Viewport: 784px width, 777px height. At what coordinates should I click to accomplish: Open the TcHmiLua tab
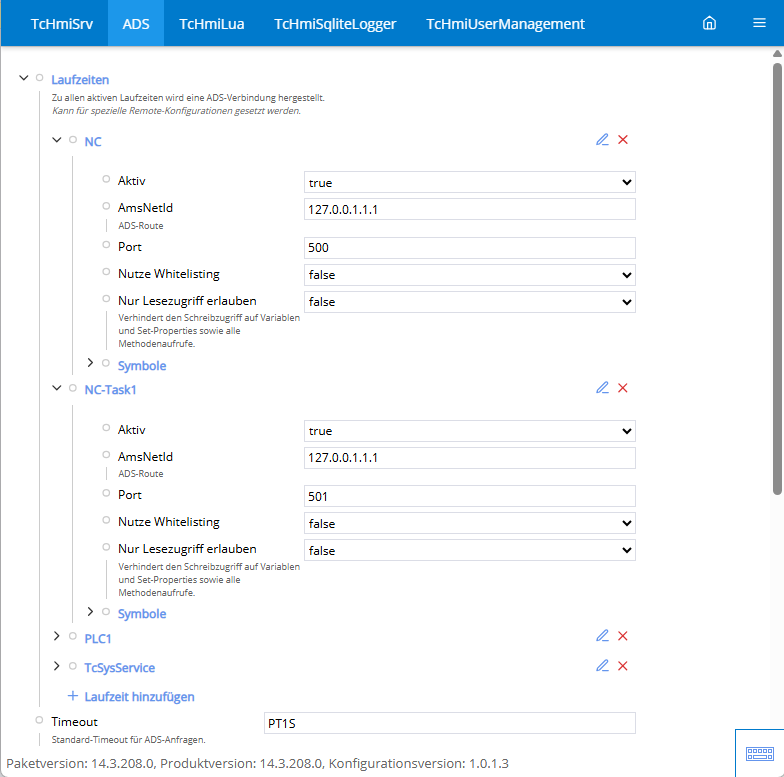212,24
